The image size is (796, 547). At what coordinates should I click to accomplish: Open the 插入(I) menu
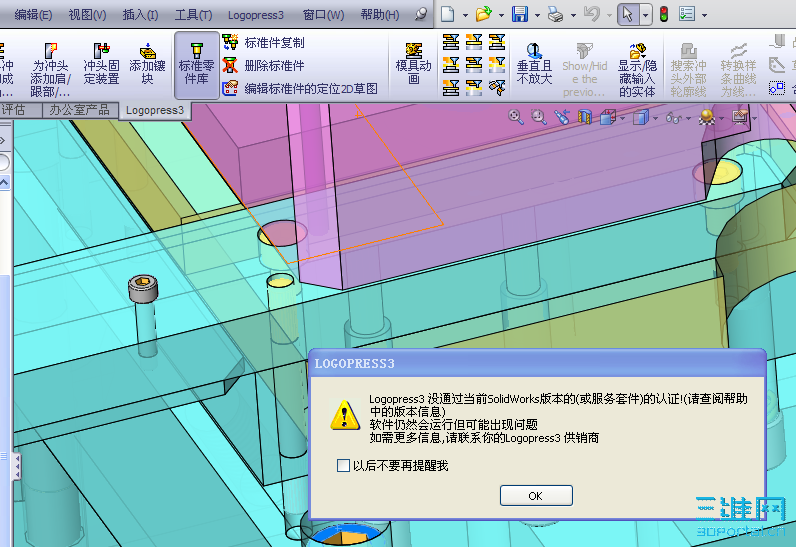[x=140, y=15]
